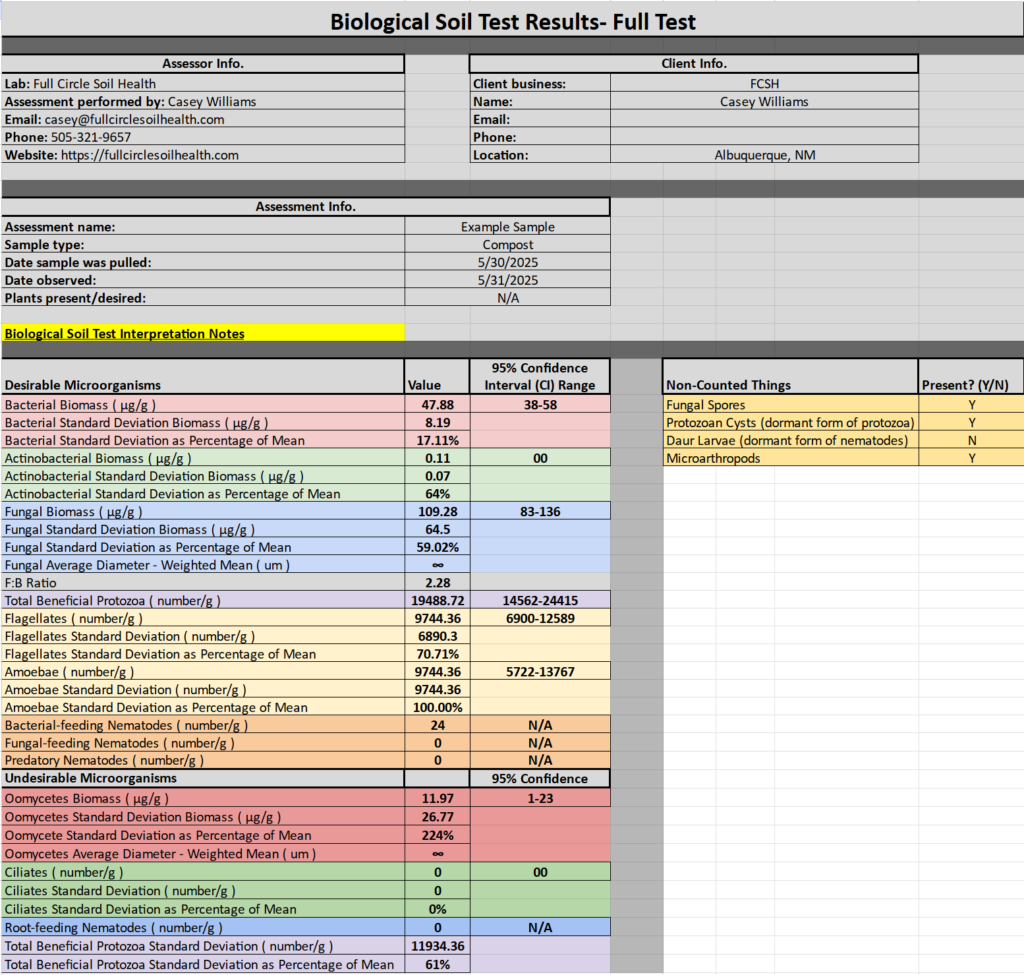This screenshot has width=1024, height=975.
Task: Click the Oomycetes Biomass value 11.97
Action: click(437, 799)
